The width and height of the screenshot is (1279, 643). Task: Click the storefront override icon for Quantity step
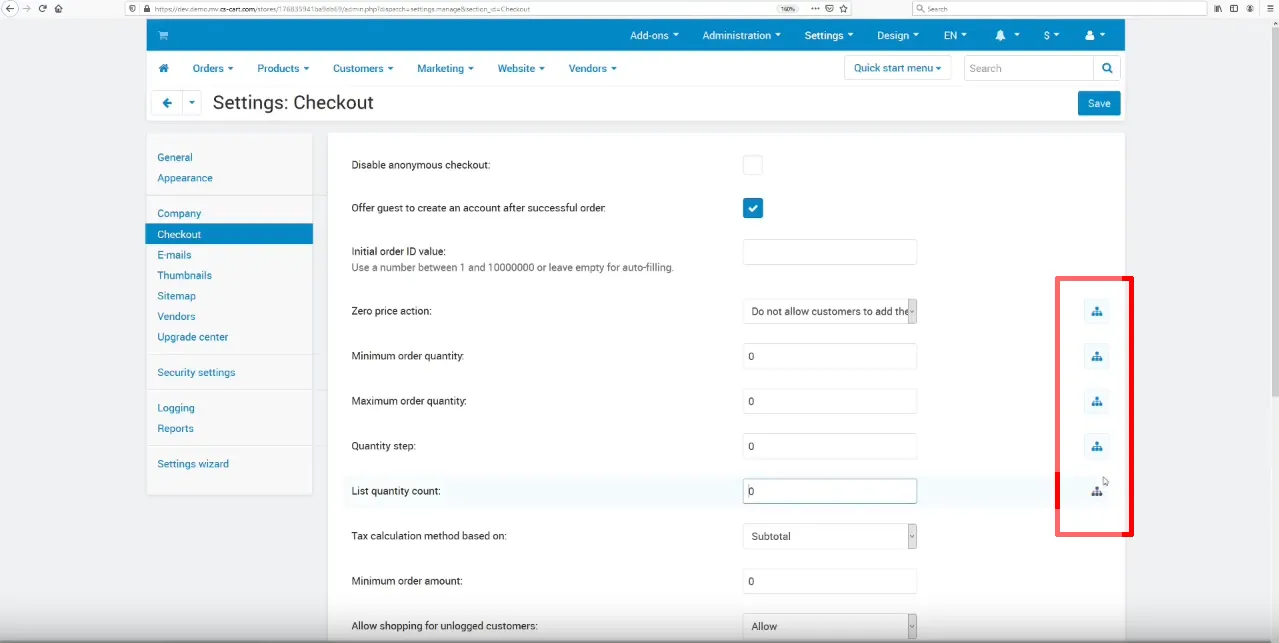pyautogui.click(x=1097, y=446)
